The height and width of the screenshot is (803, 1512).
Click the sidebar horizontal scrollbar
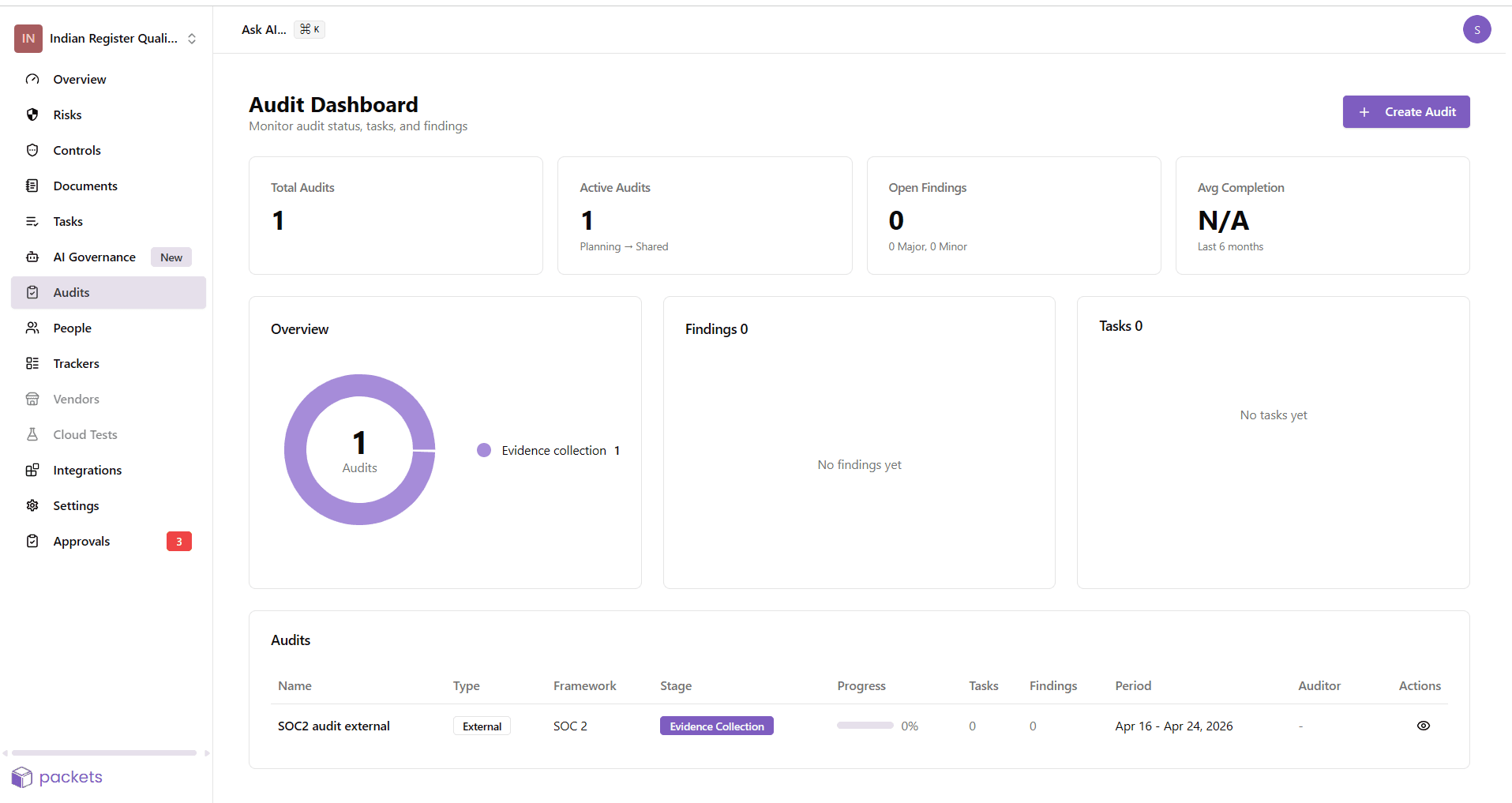point(104,752)
